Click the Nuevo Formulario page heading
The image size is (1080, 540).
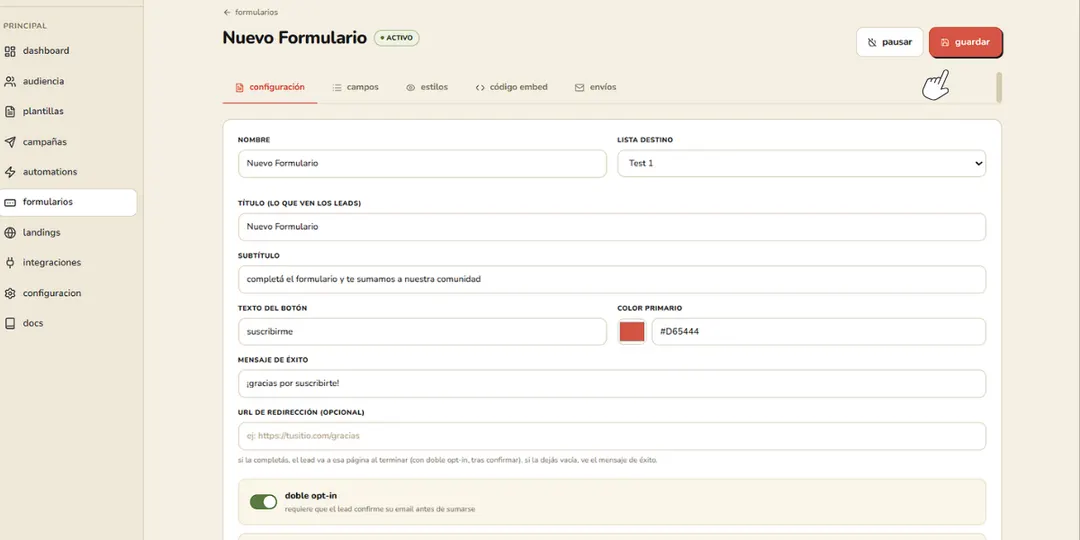(294, 38)
